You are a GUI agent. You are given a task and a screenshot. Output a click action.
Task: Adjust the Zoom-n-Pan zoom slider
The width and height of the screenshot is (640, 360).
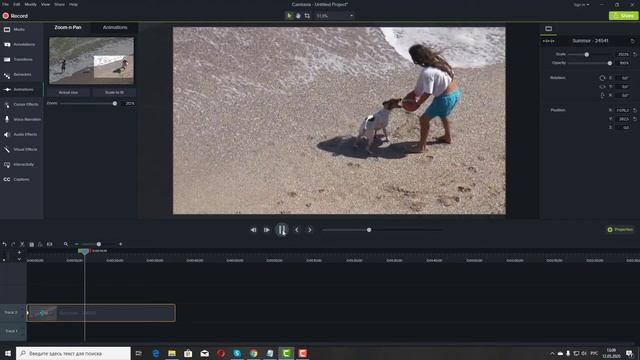click(115, 104)
